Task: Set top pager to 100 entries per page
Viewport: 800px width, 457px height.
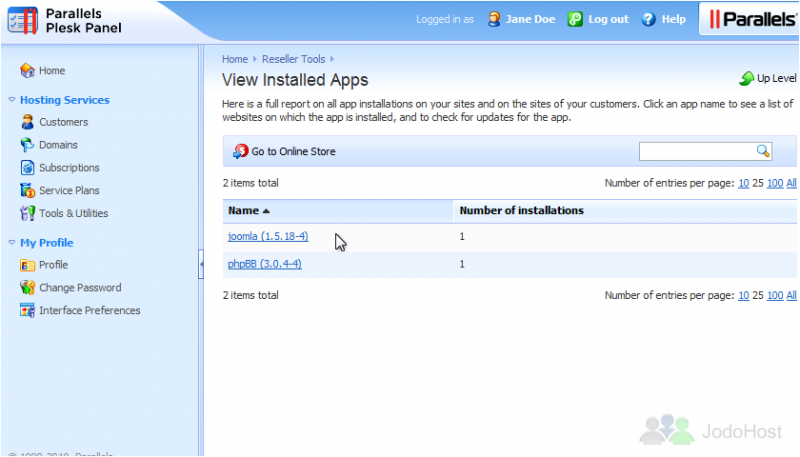Action: [774, 183]
